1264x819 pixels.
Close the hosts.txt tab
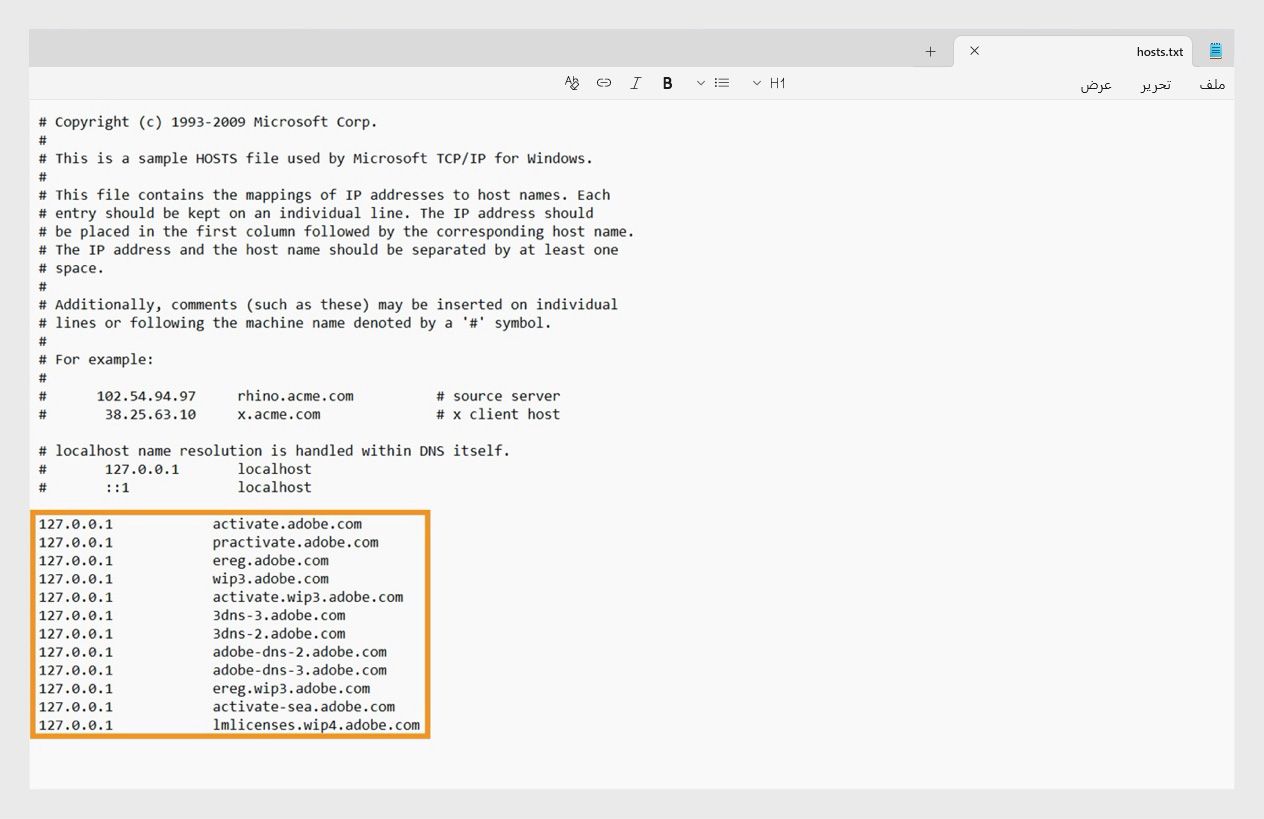974,50
